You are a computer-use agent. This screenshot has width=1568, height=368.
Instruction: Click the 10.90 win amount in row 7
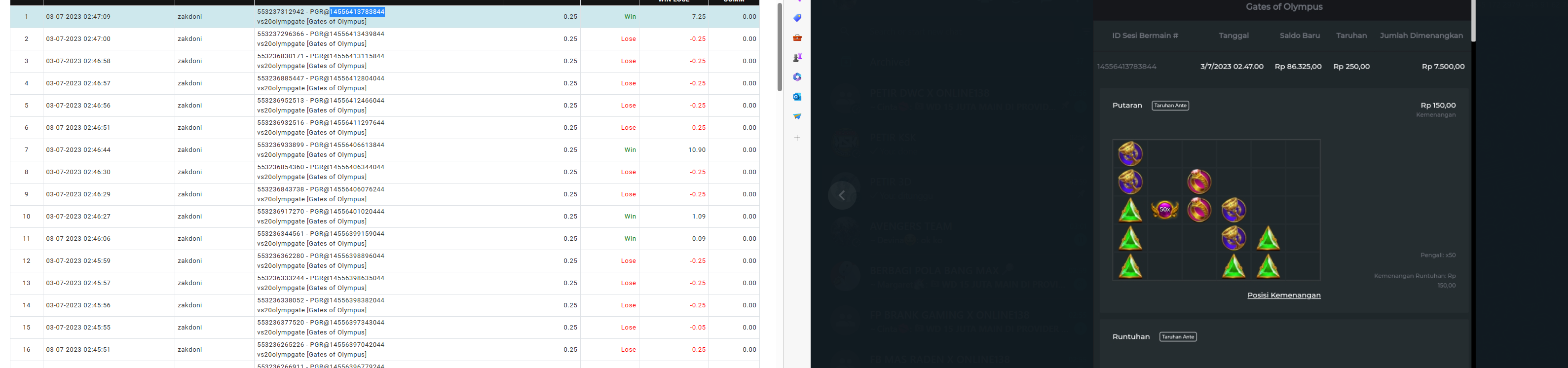pos(697,149)
